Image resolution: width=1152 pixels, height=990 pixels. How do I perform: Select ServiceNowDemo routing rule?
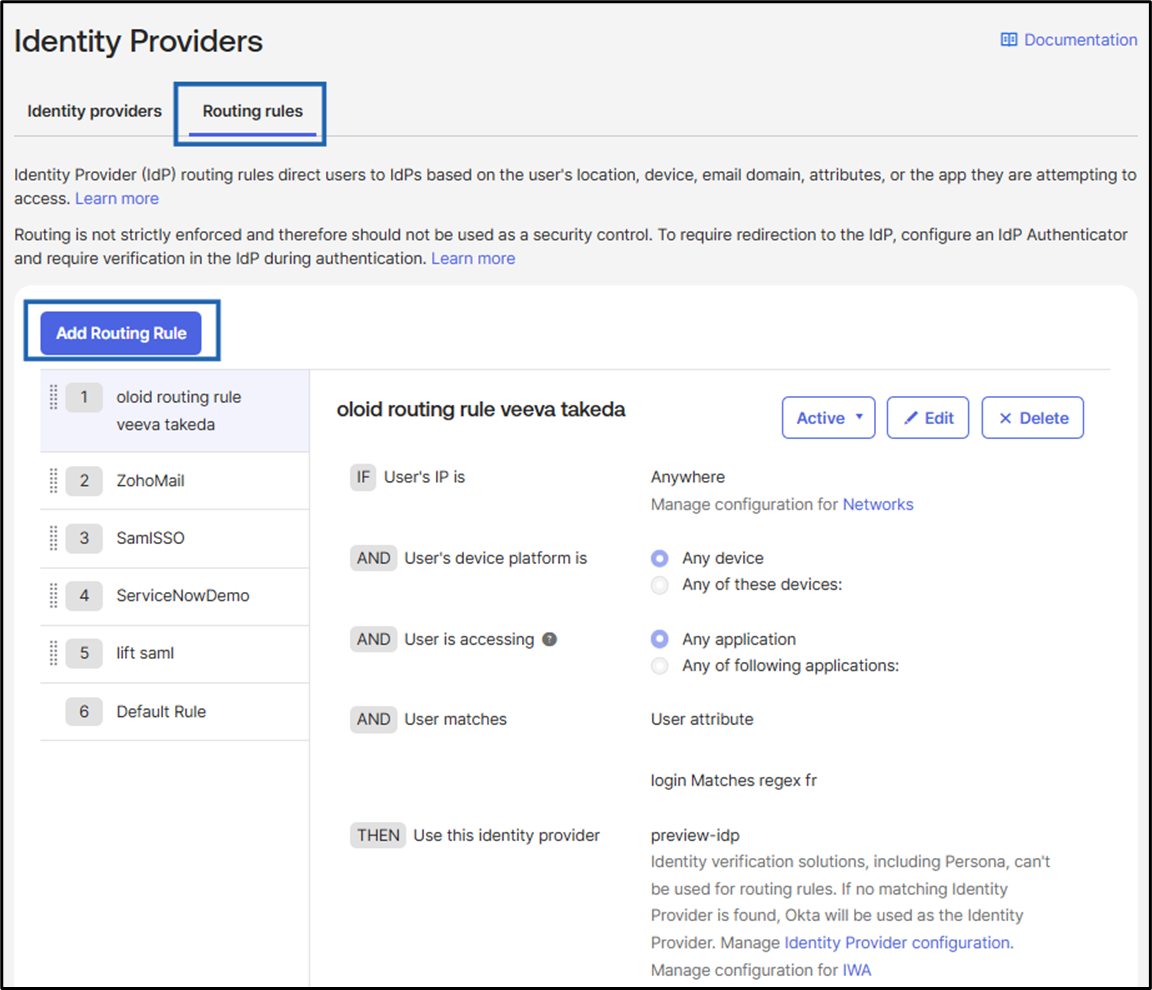175,596
